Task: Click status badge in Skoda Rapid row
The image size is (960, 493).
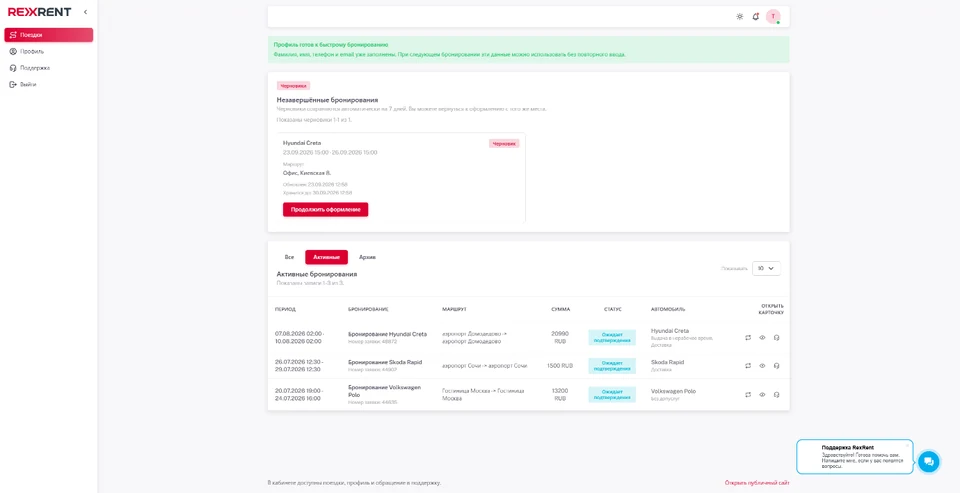Action: click(612, 366)
